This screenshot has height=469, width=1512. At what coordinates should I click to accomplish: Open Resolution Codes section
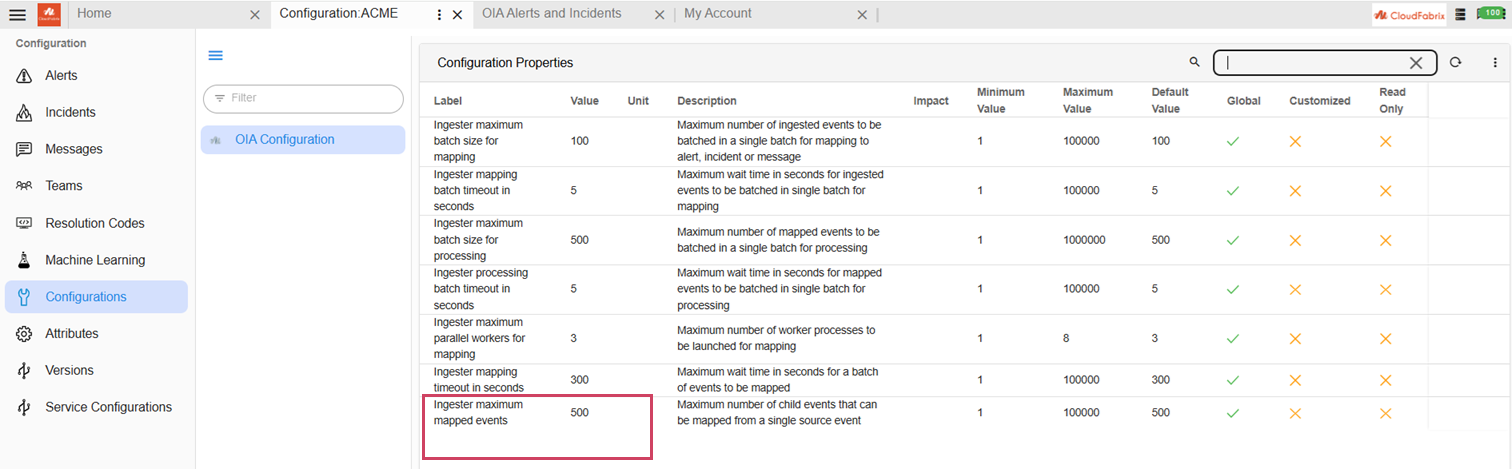[x=95, y=223]
